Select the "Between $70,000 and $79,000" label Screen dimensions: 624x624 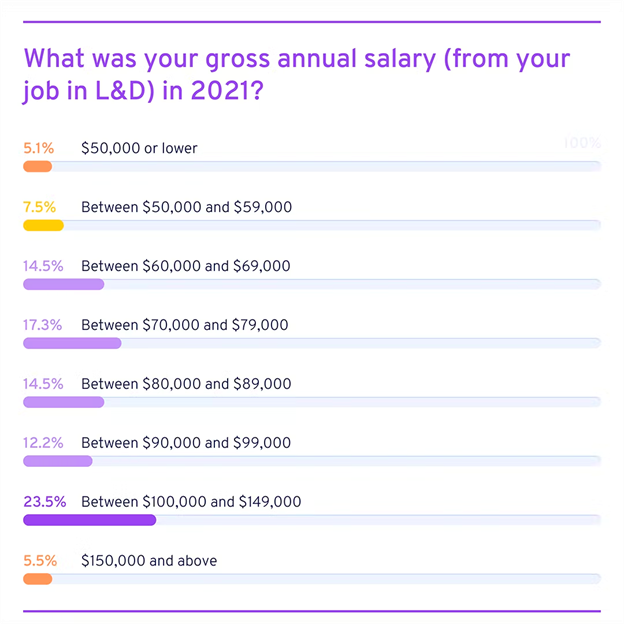[185, 325]
